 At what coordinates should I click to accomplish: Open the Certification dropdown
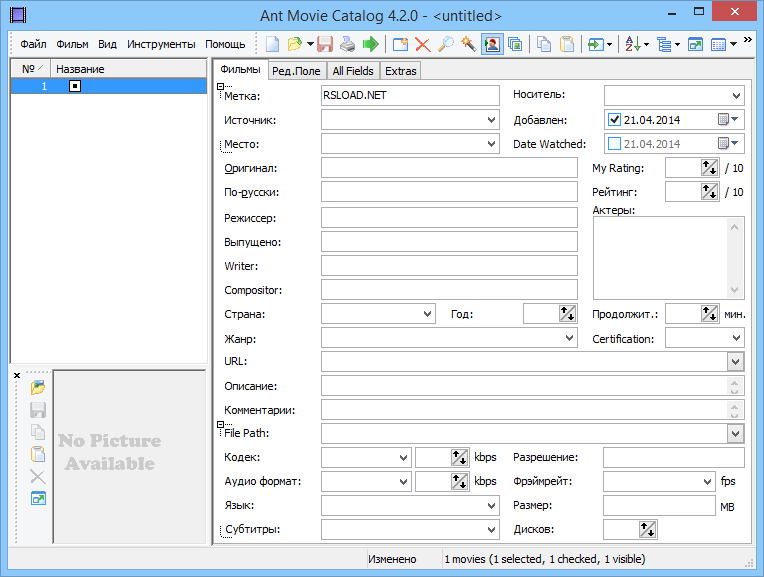[x=736, y=338]
